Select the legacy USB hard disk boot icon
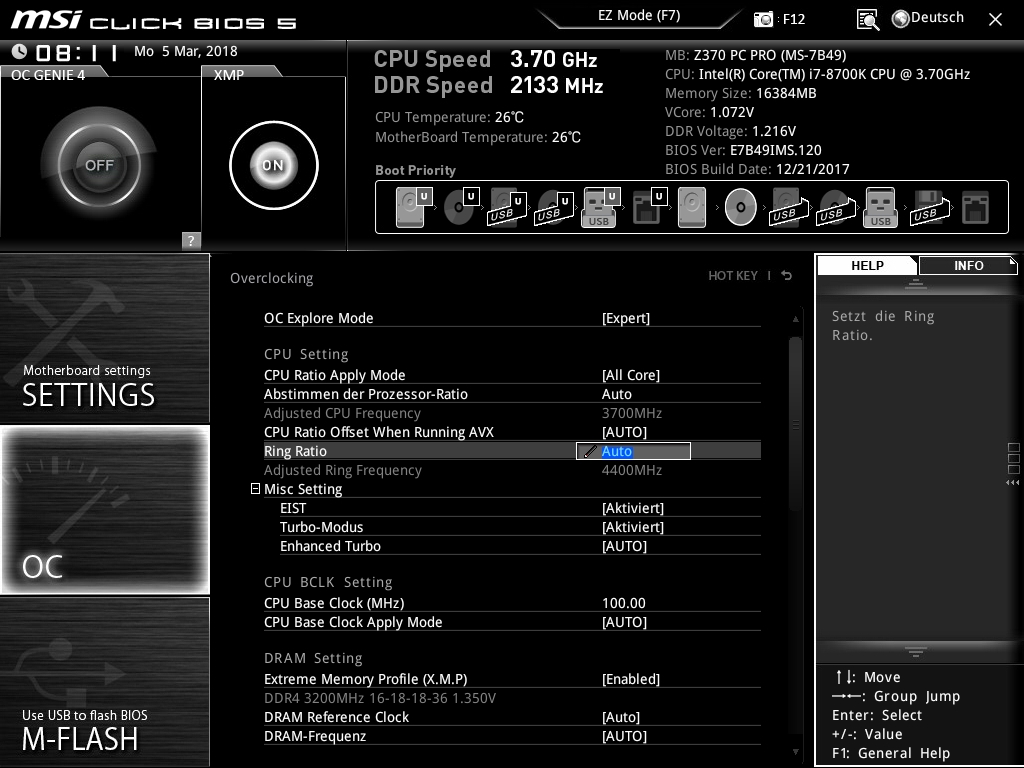 (789, 207)
